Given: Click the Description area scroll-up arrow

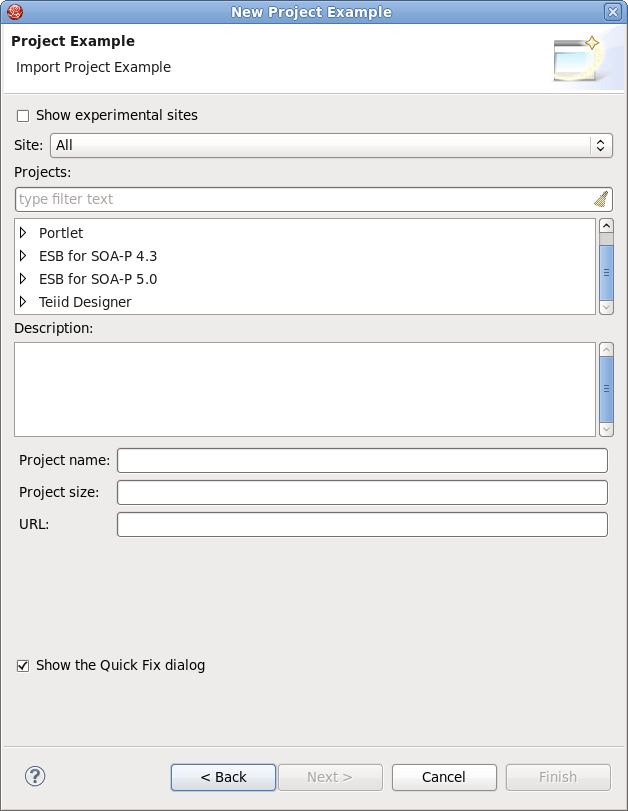Looking at the screenshot, I should (x=606, y=350).
